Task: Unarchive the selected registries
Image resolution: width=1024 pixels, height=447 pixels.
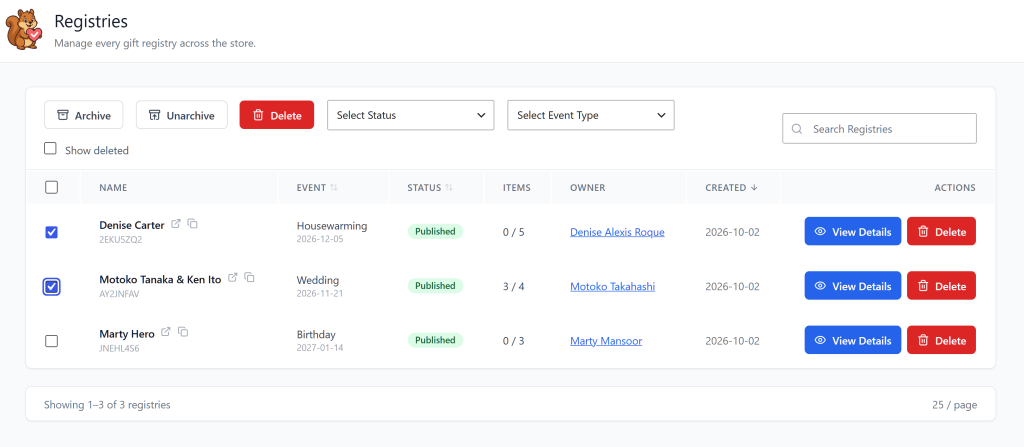Action: 182,115
